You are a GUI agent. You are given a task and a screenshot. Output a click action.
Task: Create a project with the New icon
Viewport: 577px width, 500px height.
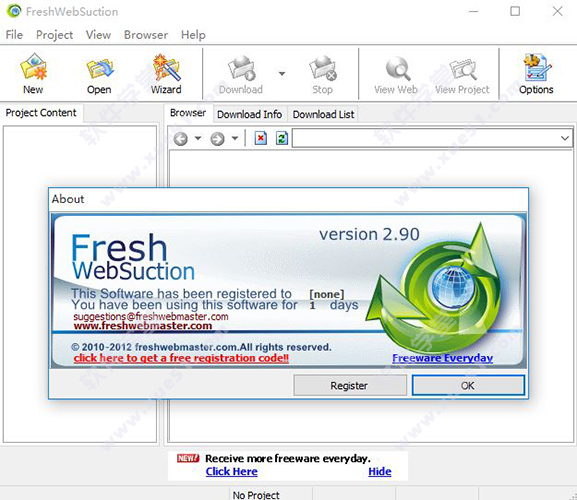click(33, 74)
